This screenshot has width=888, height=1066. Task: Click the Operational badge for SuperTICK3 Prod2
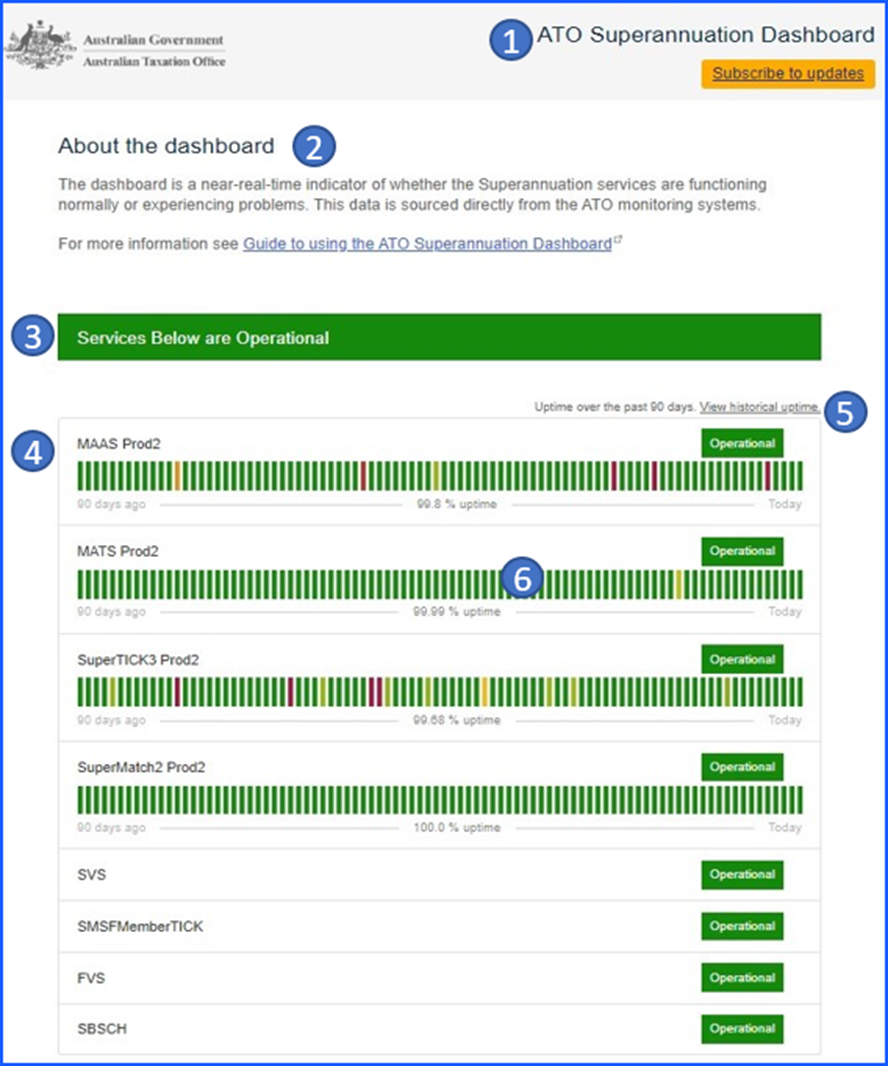click(741, 659)
